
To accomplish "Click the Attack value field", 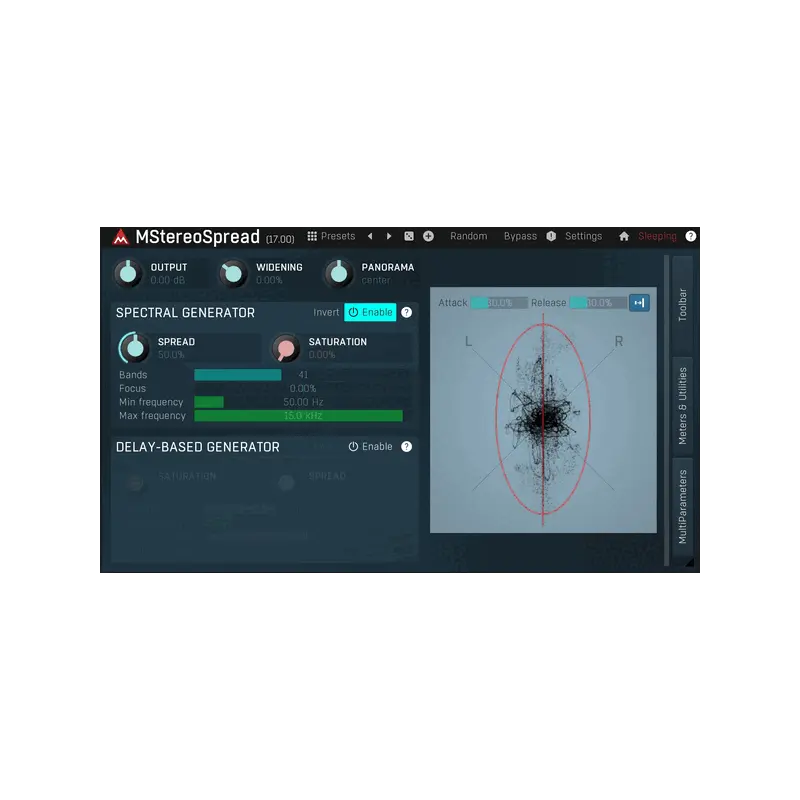I will [x=499, y=303].
